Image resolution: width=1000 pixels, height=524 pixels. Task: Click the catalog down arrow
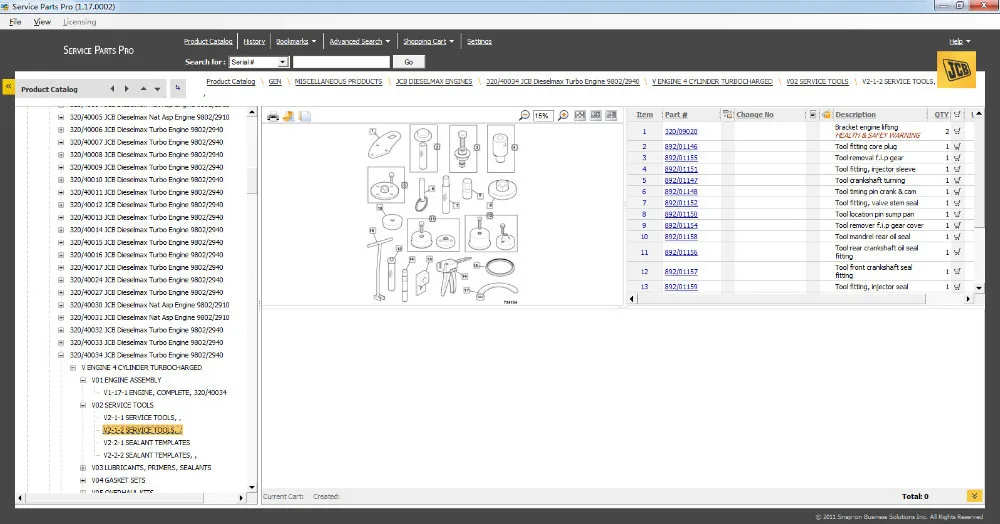pyautogui.click(x=158, y=90)
